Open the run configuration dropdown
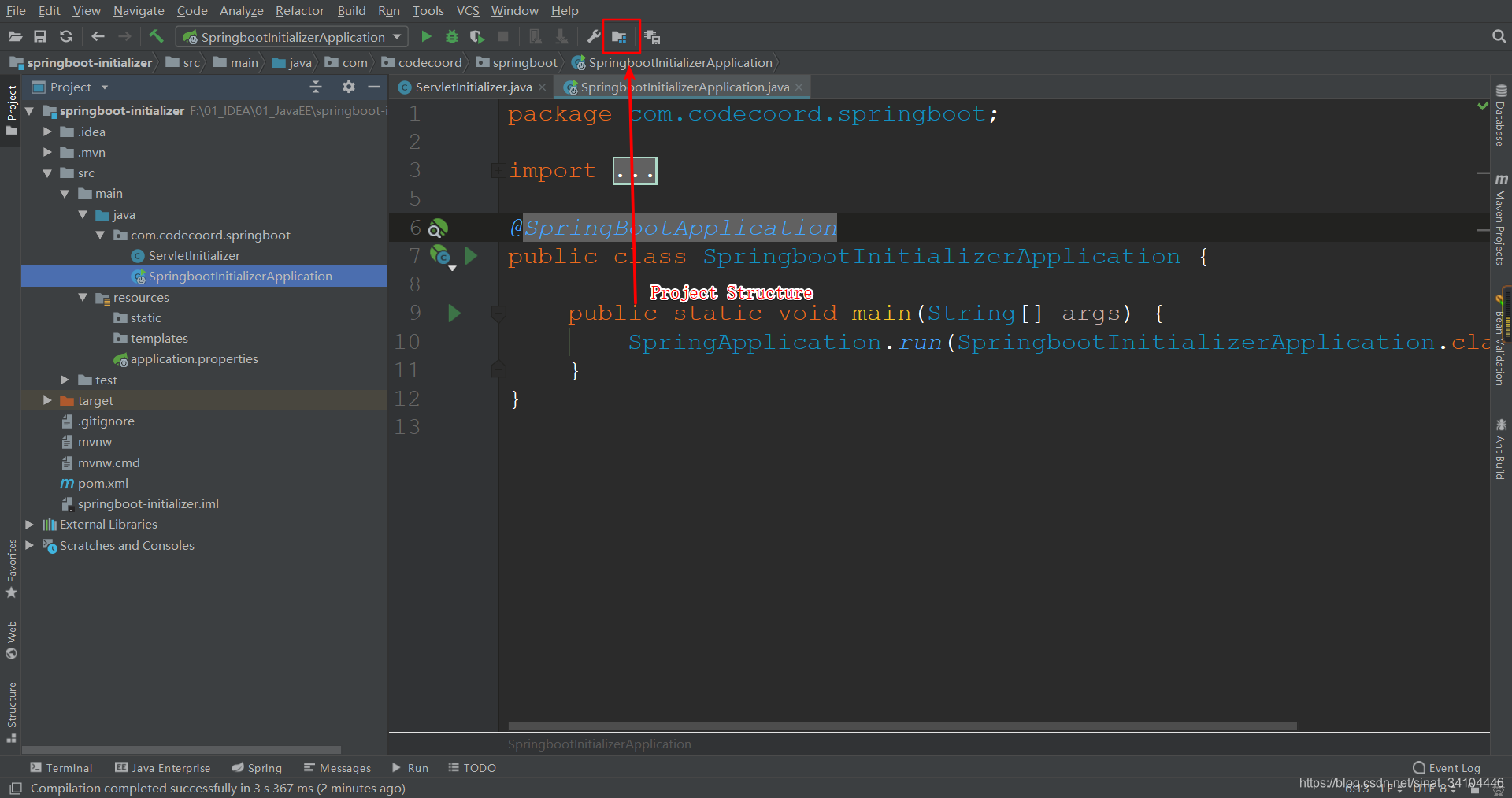 tap(396, 36)
